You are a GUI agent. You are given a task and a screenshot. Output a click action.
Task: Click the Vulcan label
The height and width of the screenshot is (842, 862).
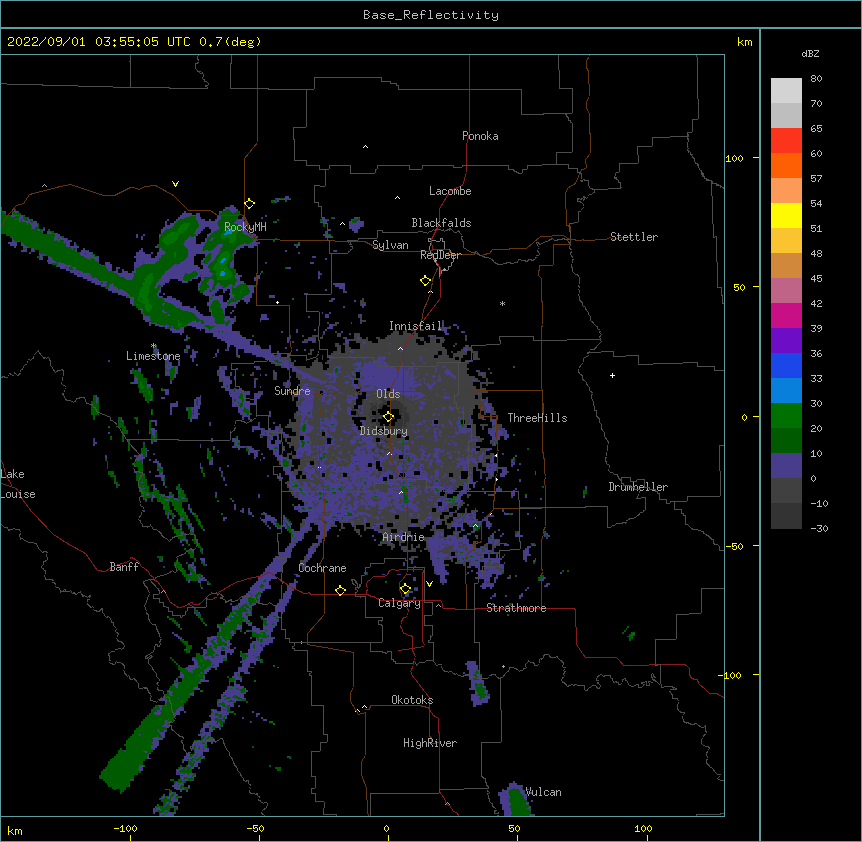[x=544, y=792]
